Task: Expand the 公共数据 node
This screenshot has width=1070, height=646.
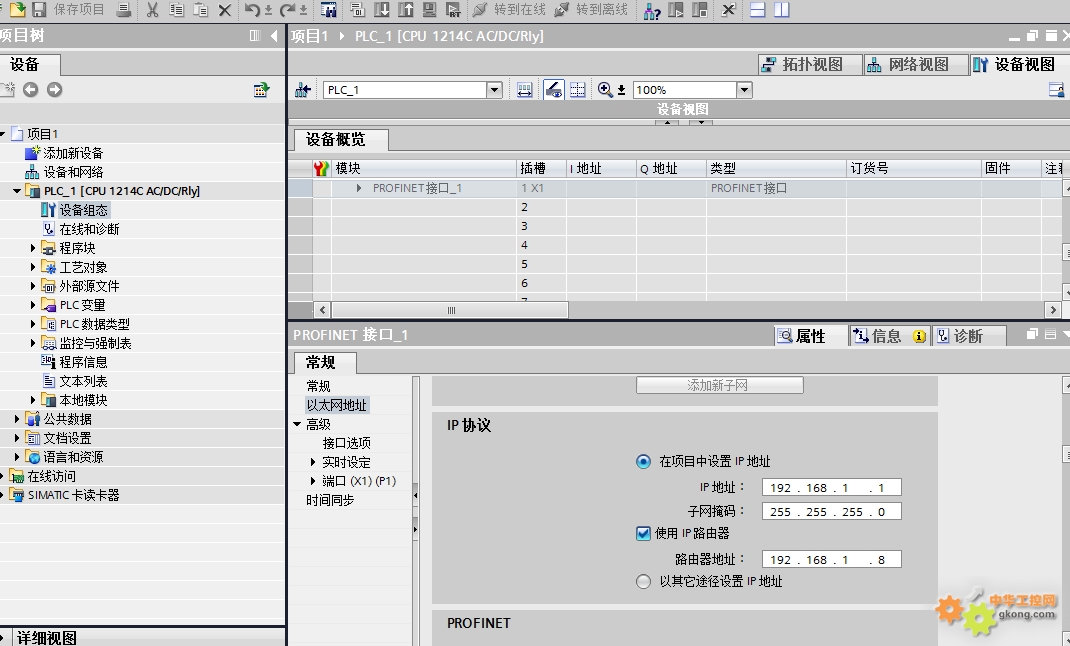Action: pos(17,419)
